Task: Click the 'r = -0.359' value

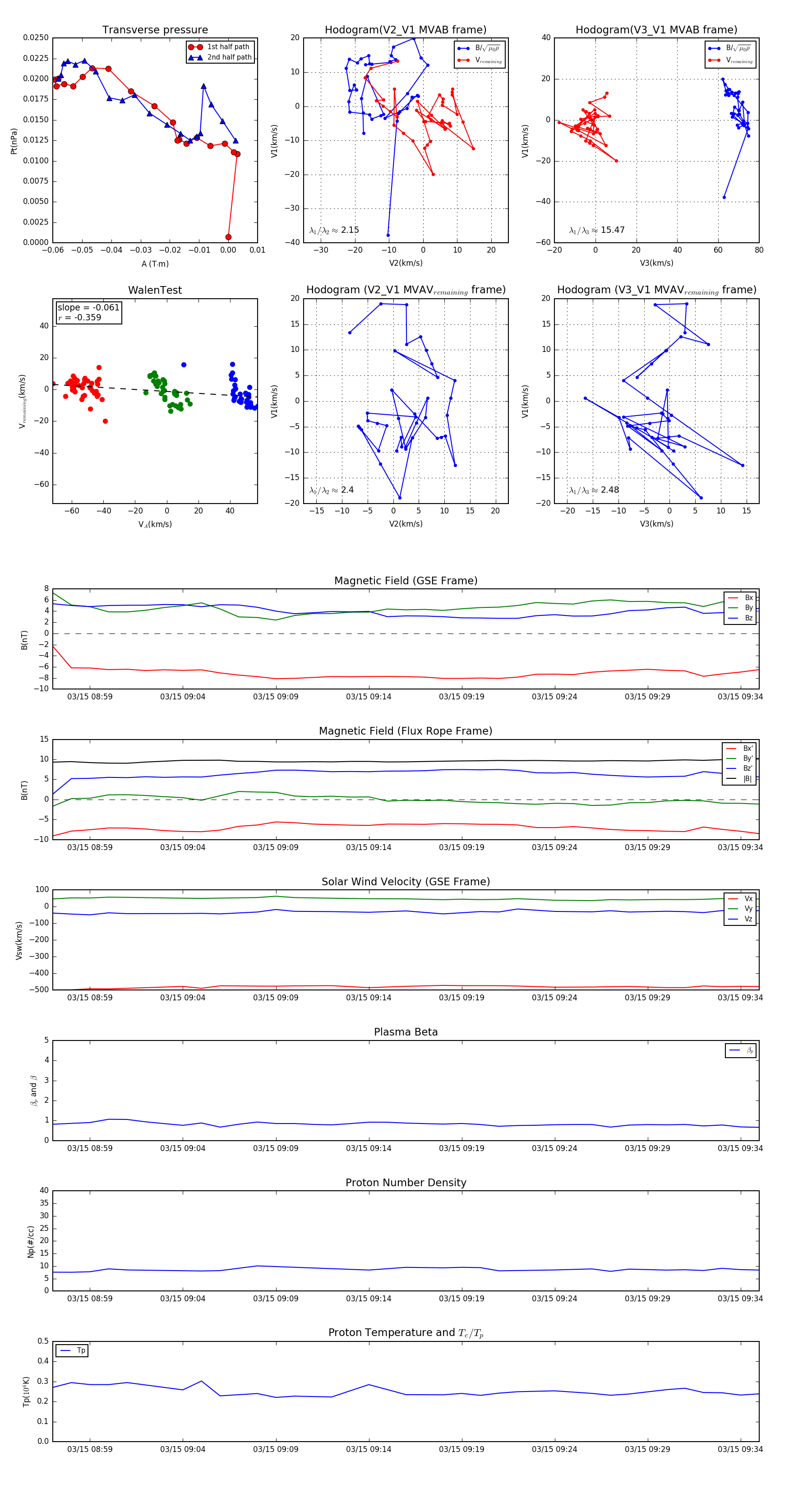Action: pyautogui.click(x=79, y=317)
